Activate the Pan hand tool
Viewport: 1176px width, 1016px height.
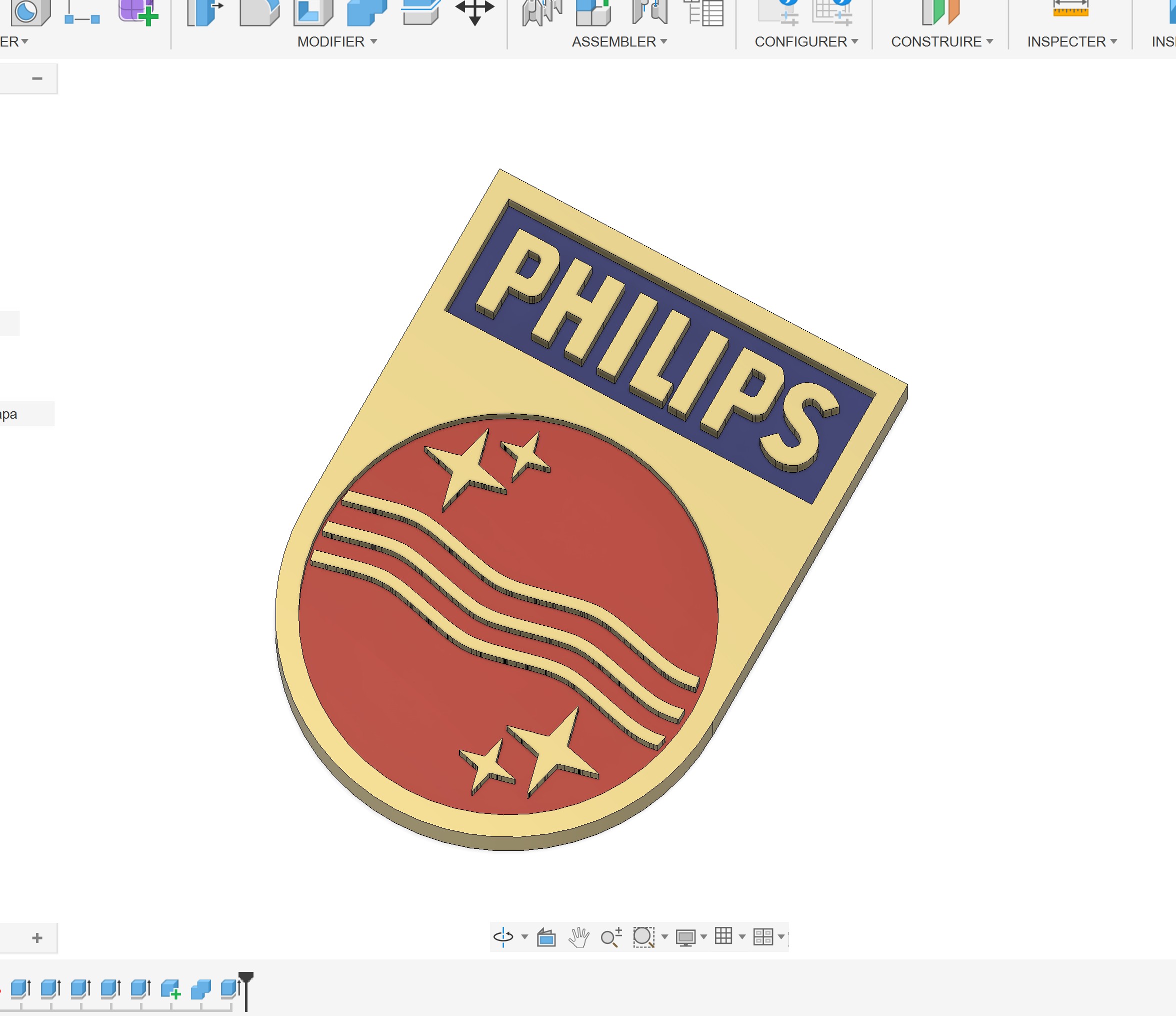point(579,936)
